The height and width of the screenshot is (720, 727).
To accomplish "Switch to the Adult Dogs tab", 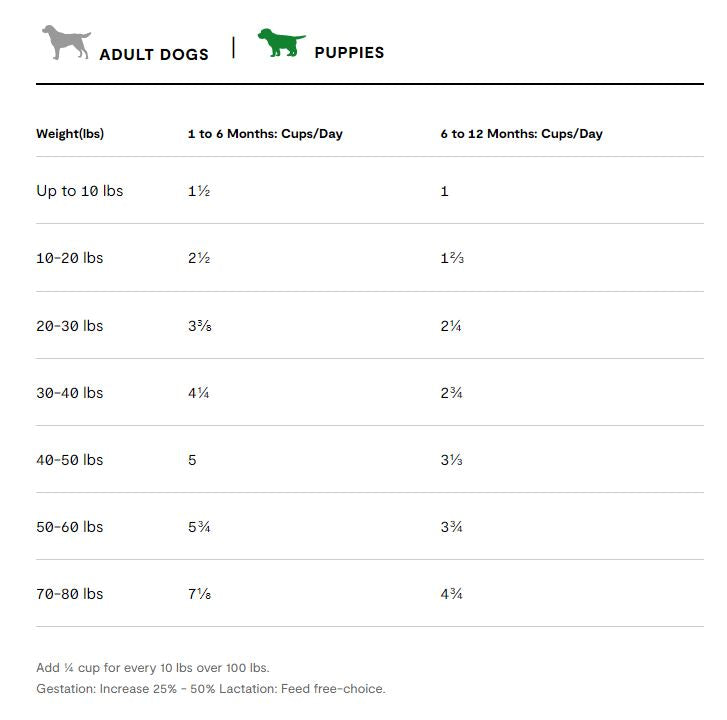I will coord(154,54).
